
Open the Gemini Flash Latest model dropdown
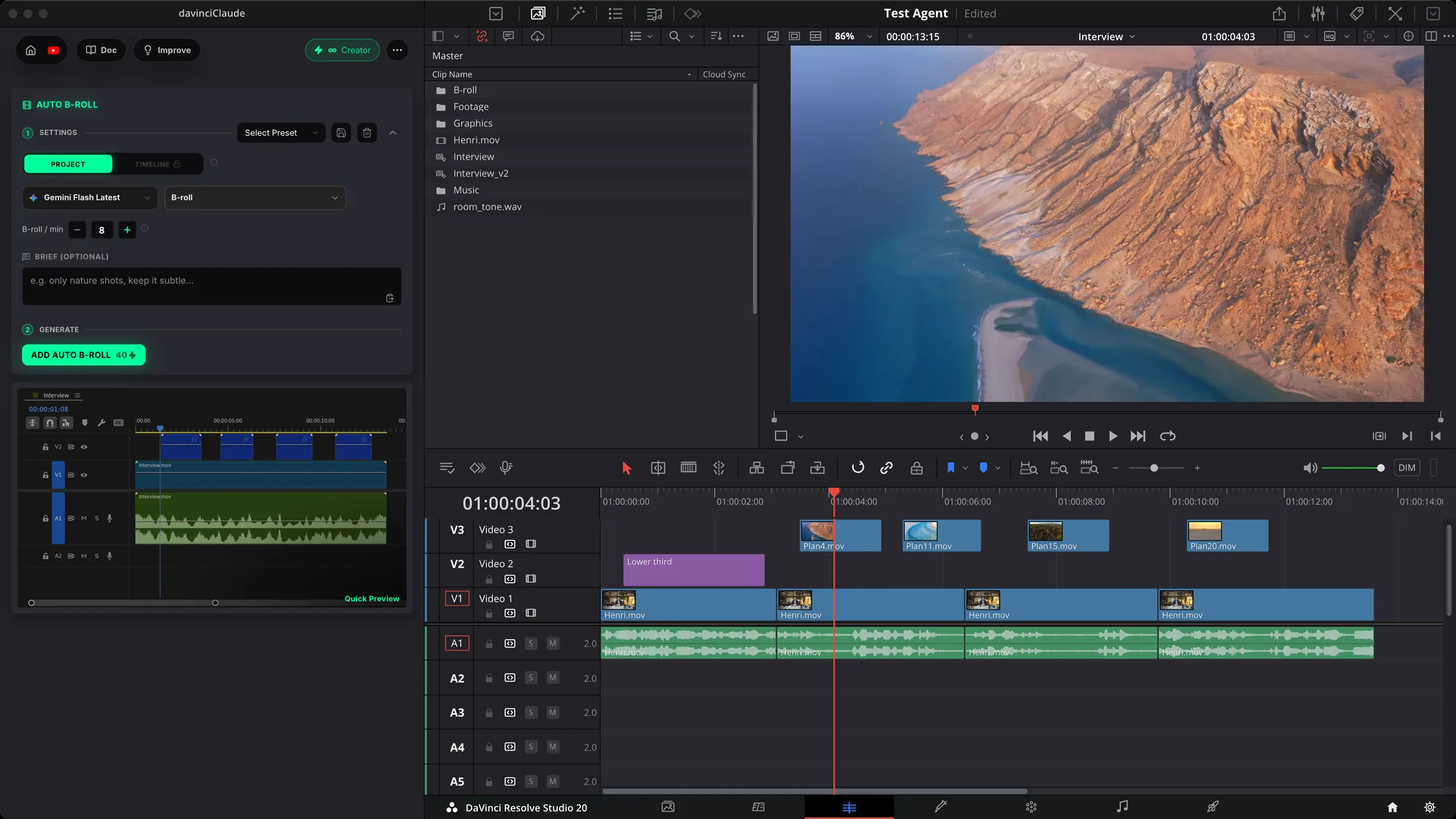pos(90,197)
